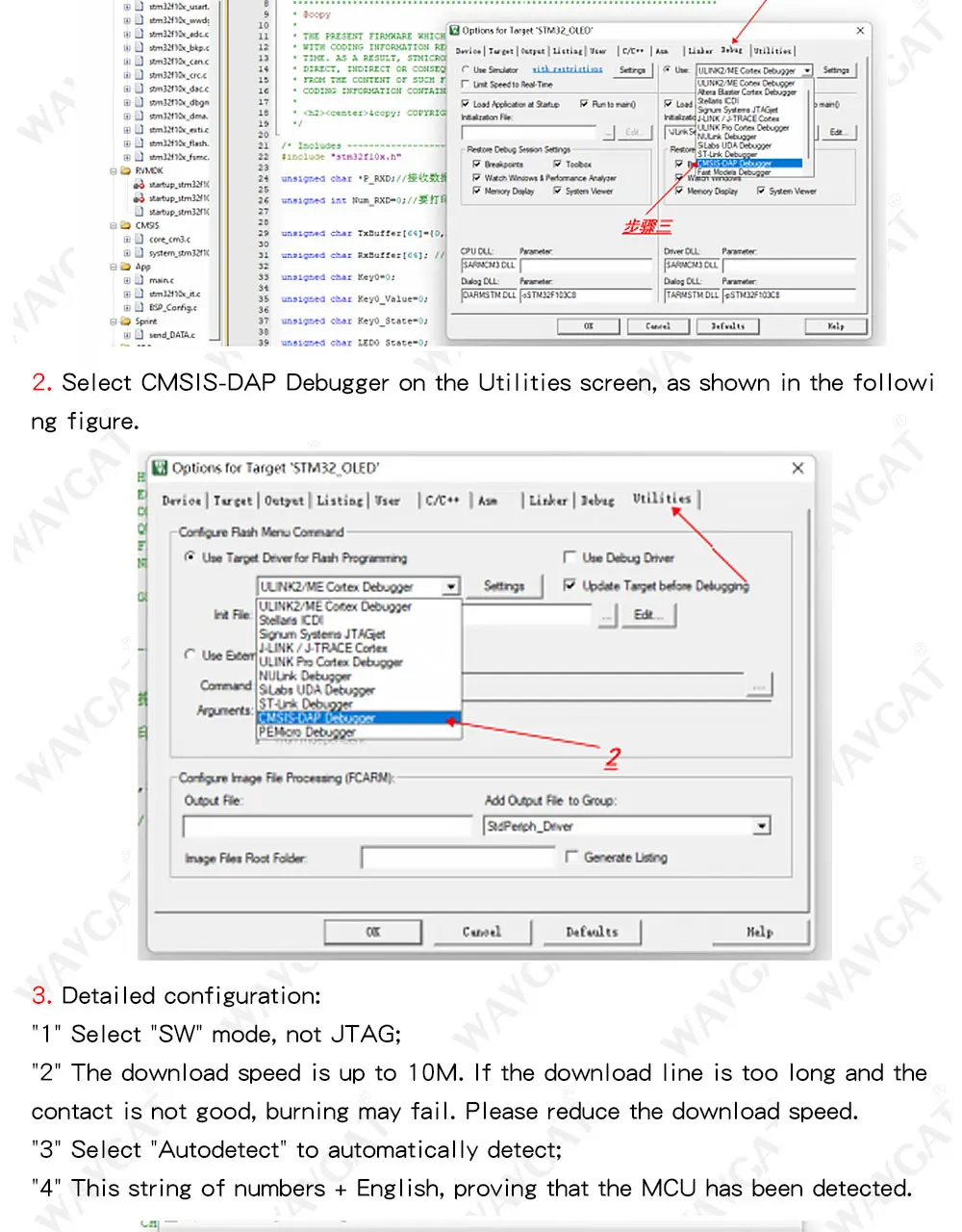Click Defaults in the Utilities dialog
Screen dimensions: 962x1232
tap(592, 932)
